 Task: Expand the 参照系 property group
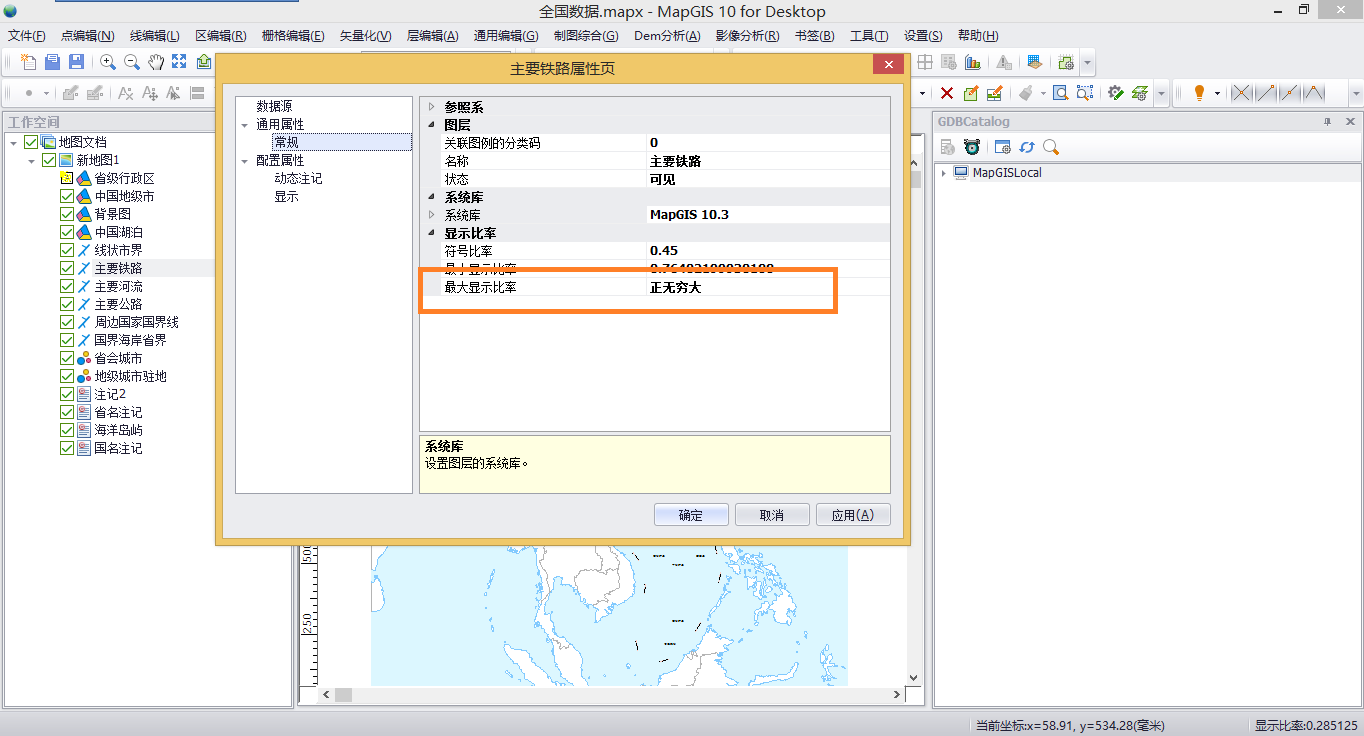pos(432,106)
